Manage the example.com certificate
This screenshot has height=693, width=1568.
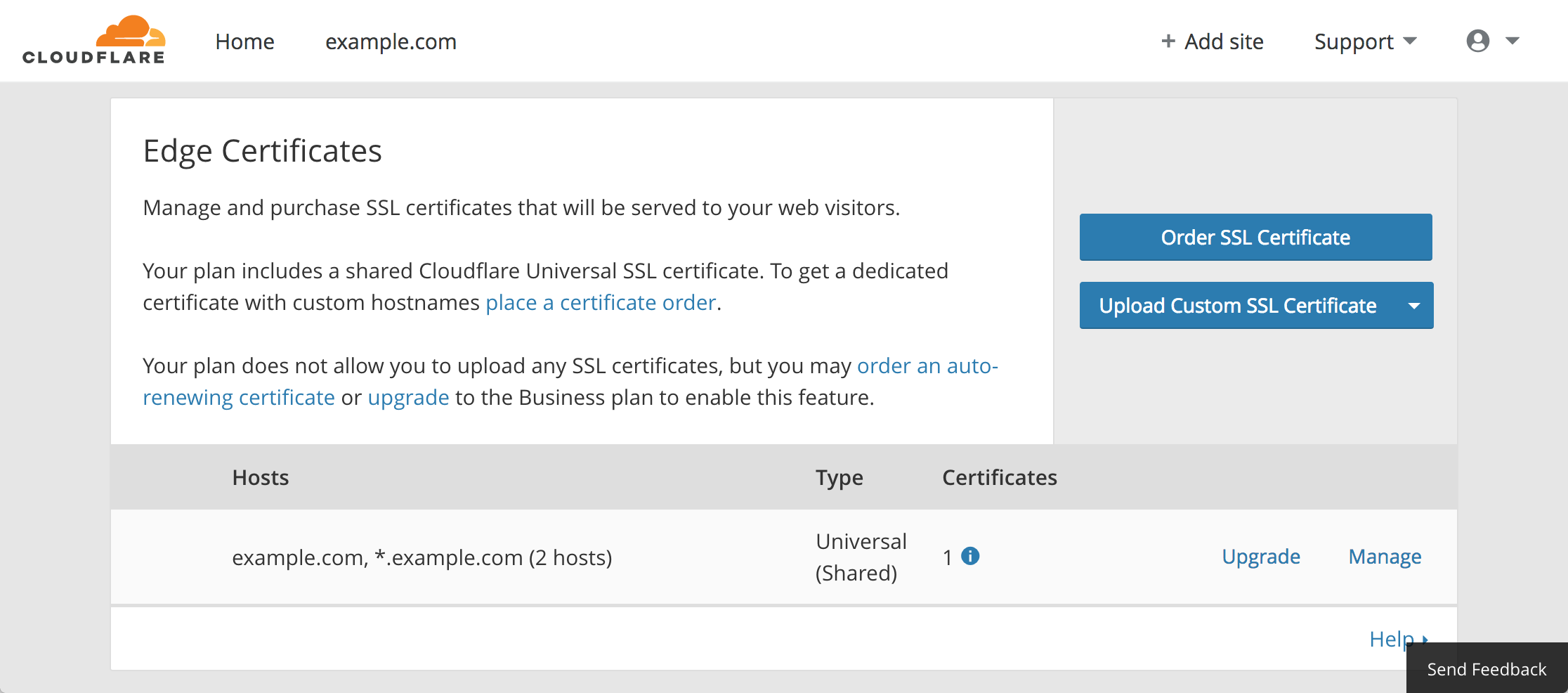[x=1385, y=556]
